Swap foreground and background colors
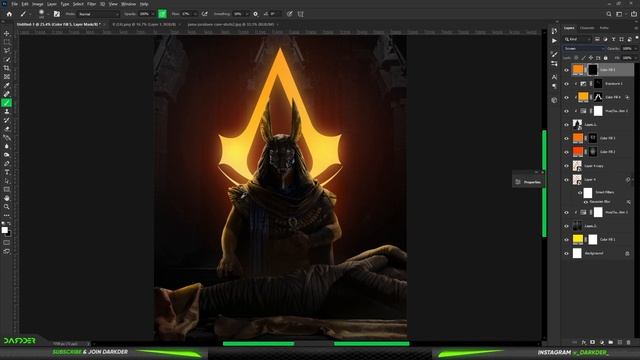 pyautogui.click(x=10, y=224)
